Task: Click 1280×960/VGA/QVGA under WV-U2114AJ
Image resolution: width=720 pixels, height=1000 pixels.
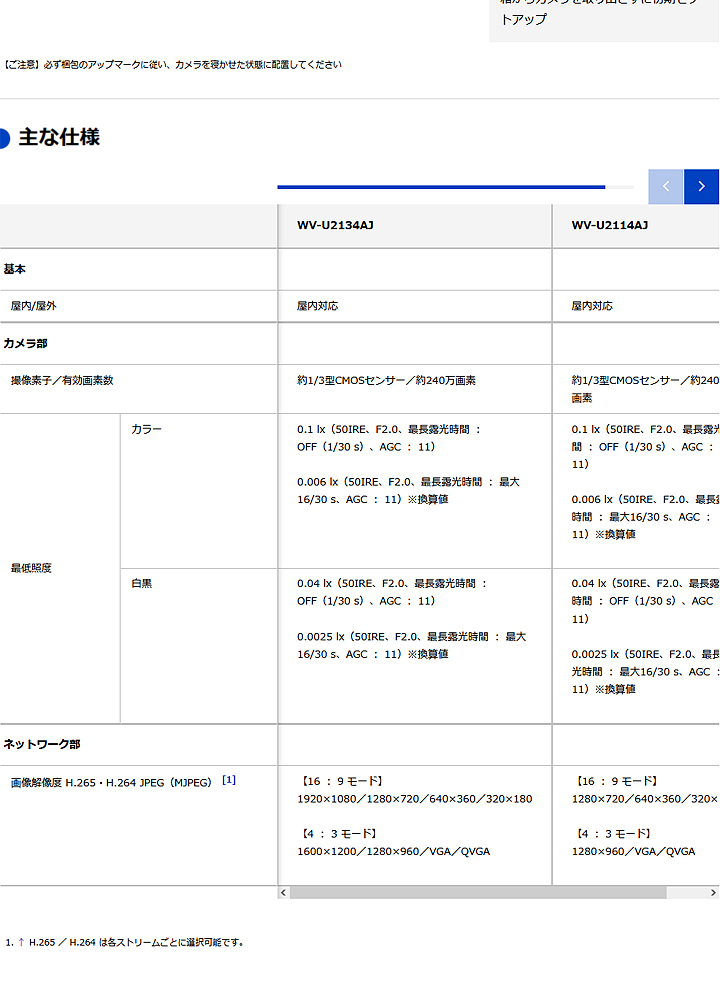Action: (633, 851)
